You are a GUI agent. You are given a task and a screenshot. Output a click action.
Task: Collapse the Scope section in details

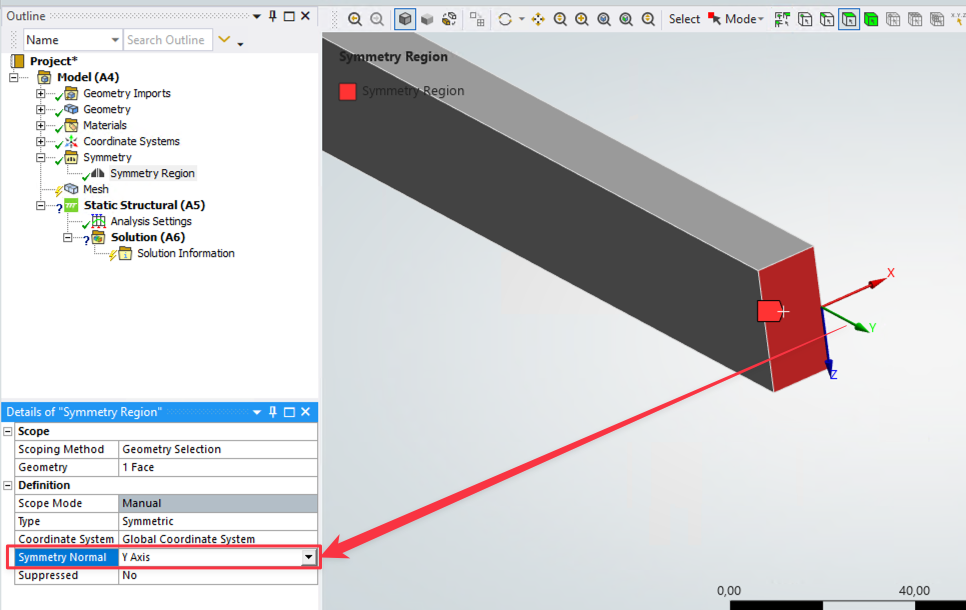click(x=9, y=431)
